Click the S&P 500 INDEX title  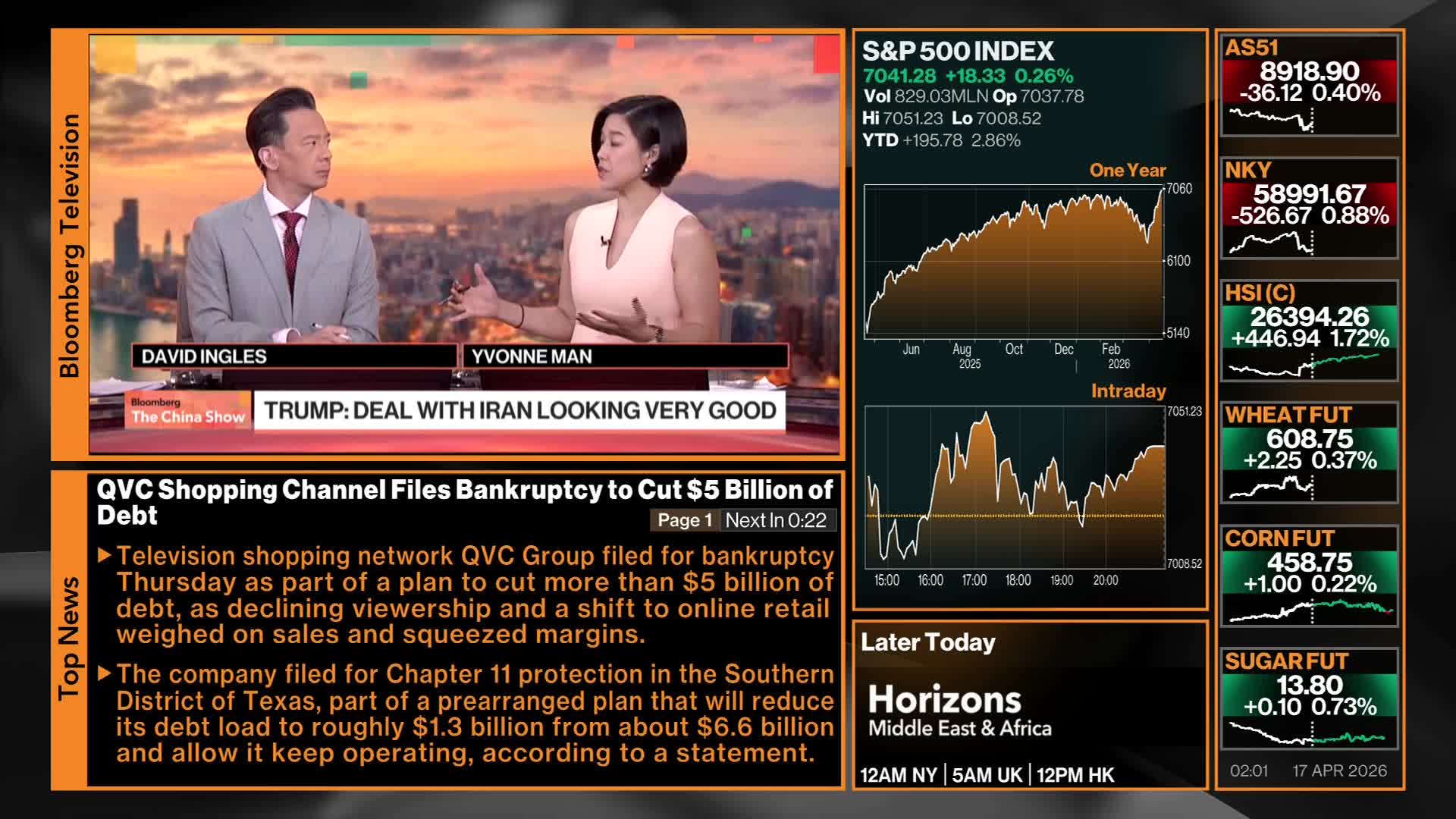[958, 52]
